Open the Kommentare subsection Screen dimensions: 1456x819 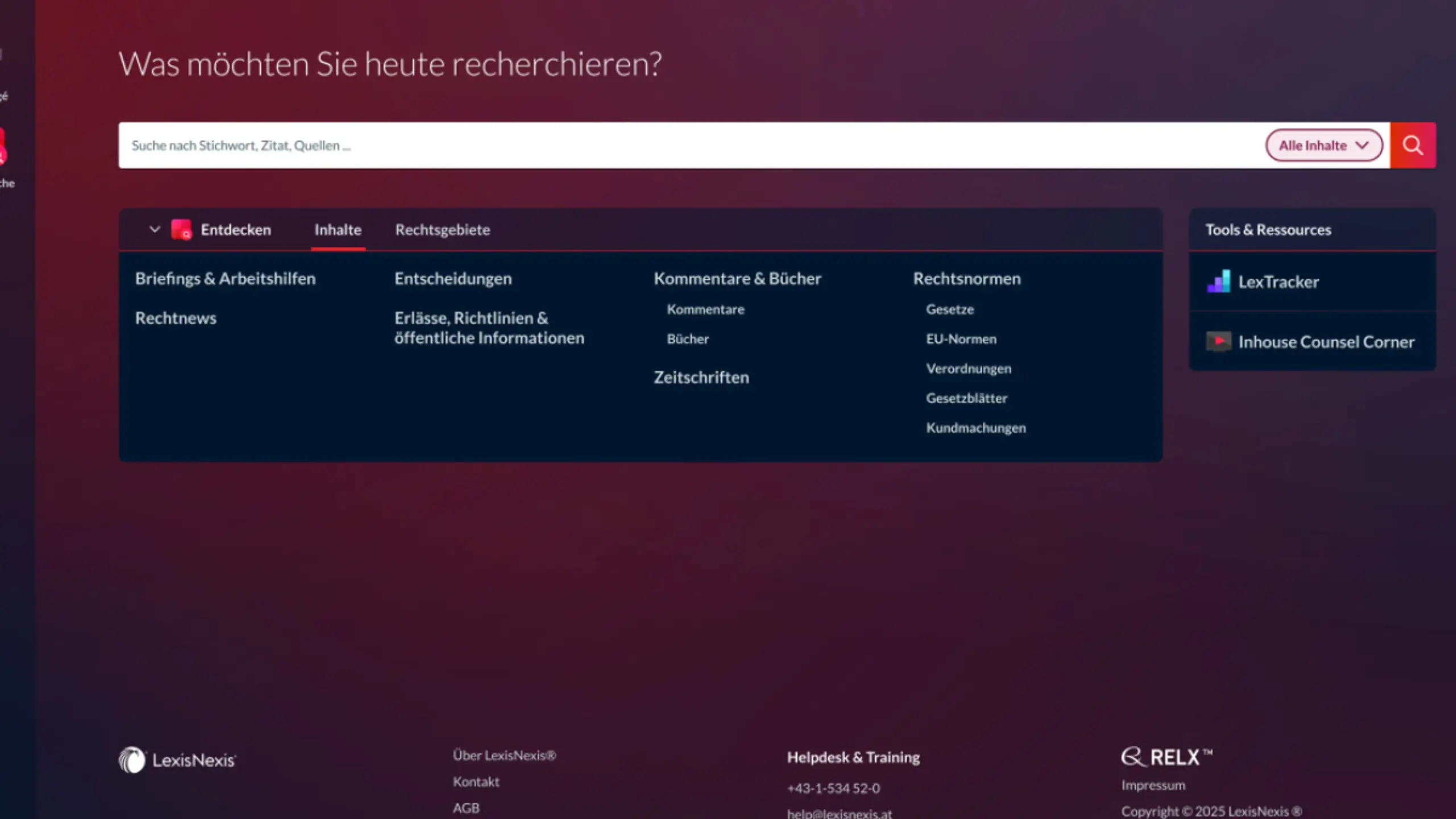point(705,309)
